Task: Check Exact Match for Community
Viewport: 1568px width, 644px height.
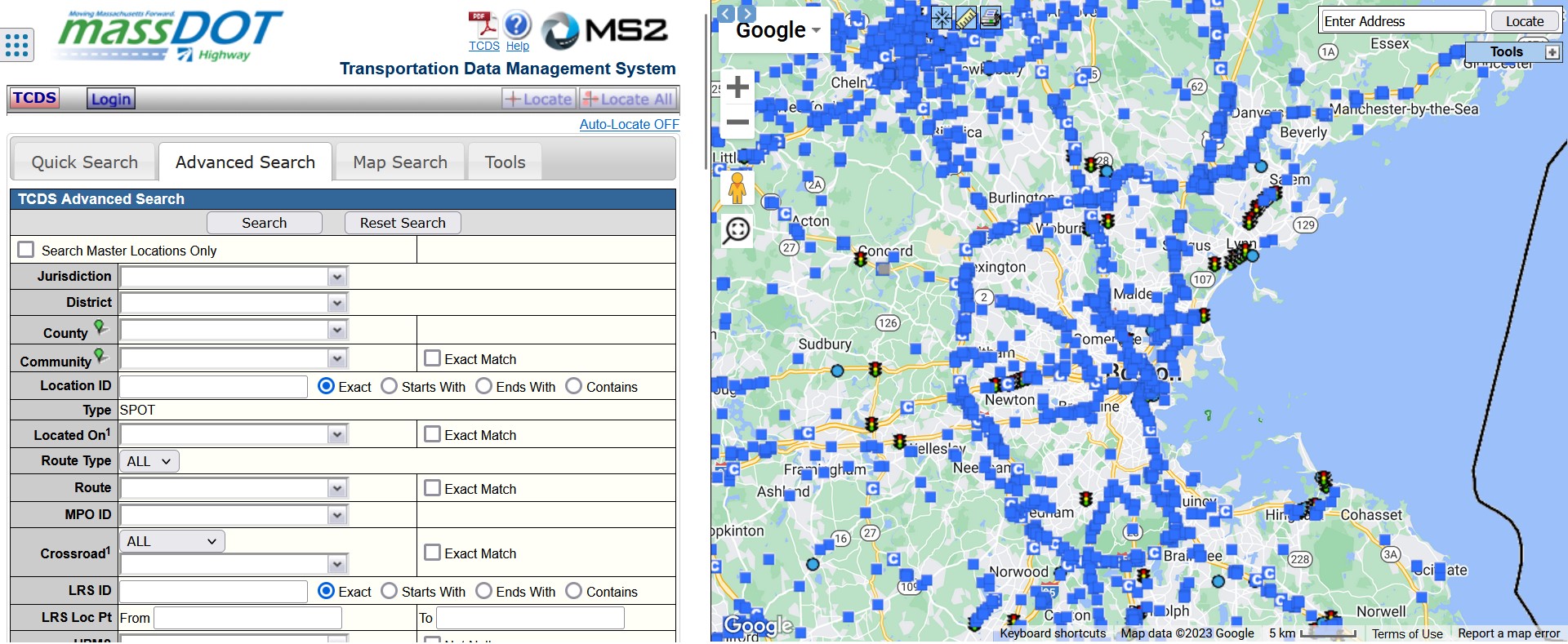Action: (432, 358)
